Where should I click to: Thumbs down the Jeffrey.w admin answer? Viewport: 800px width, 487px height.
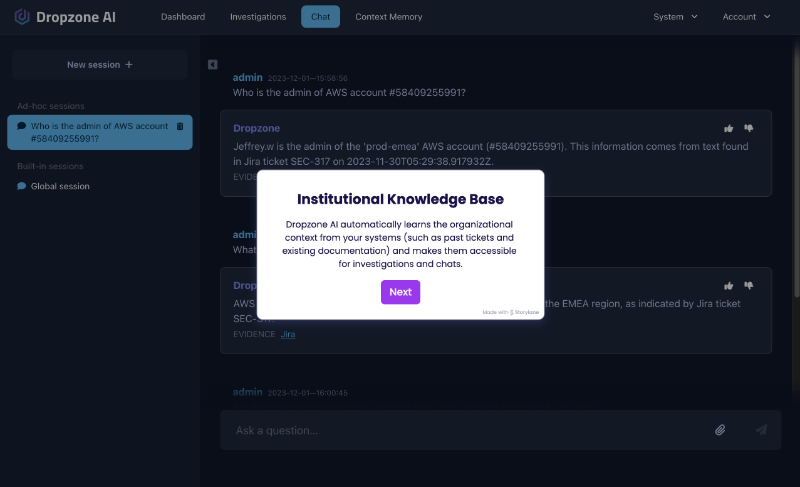pyautogui.click(x=748, y=128)
